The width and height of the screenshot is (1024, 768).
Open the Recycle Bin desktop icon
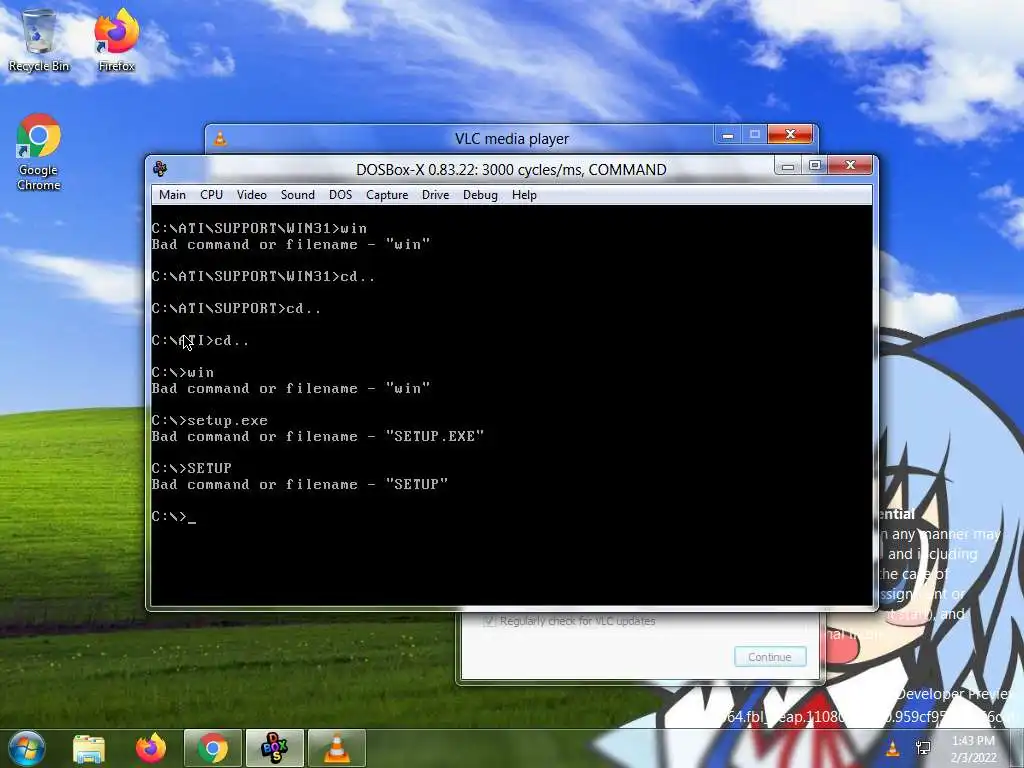[39, 39]
